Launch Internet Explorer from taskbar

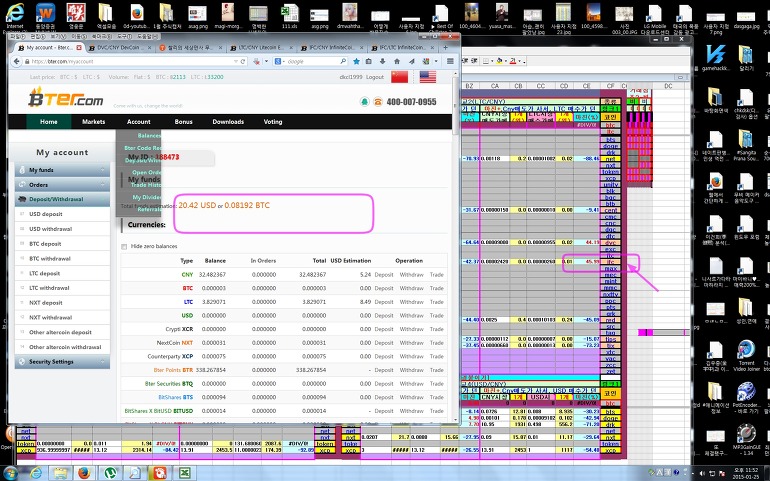click(36, 473)
